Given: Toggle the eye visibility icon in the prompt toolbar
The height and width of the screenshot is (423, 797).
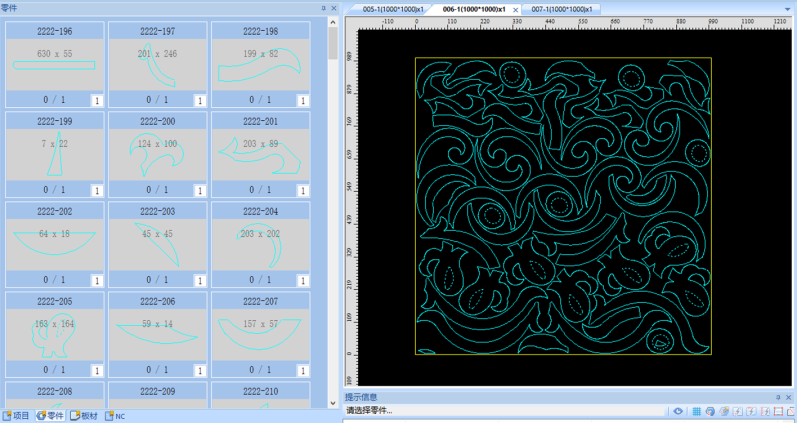Looking at the screenshot, I should [x=678, y=411].
